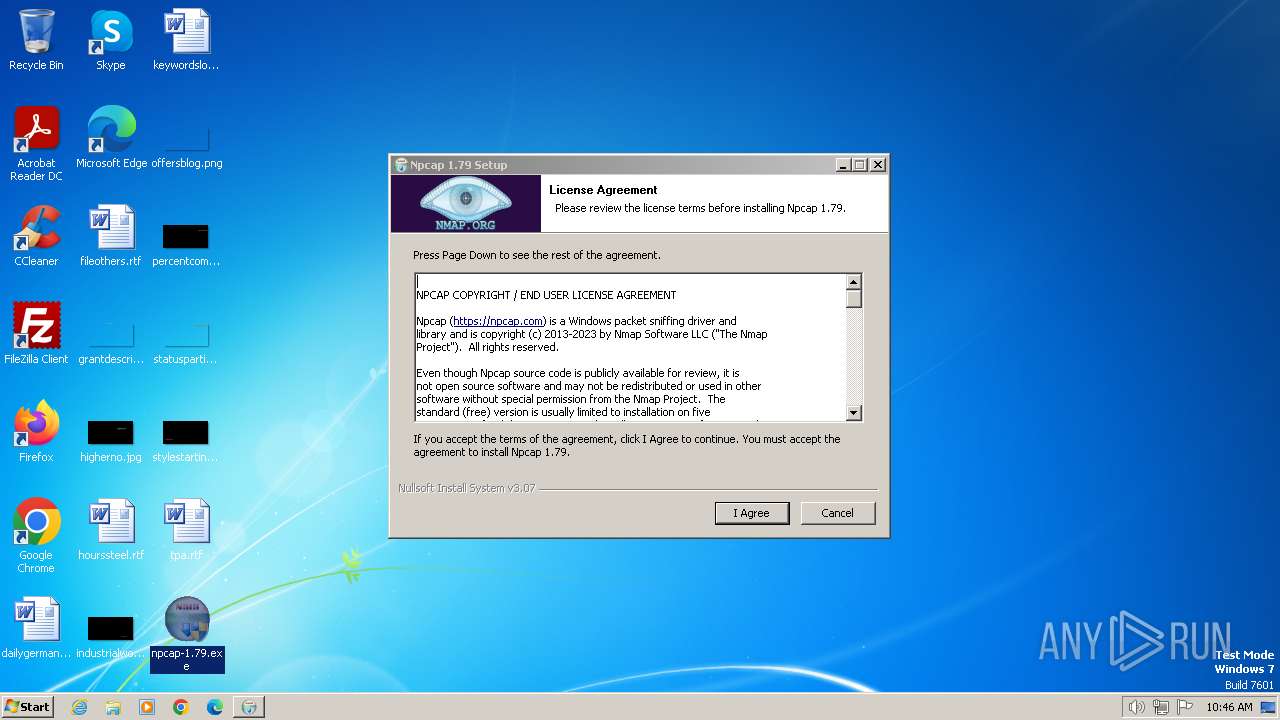Select tpa.rtf document icon

[x=186, y=530]
